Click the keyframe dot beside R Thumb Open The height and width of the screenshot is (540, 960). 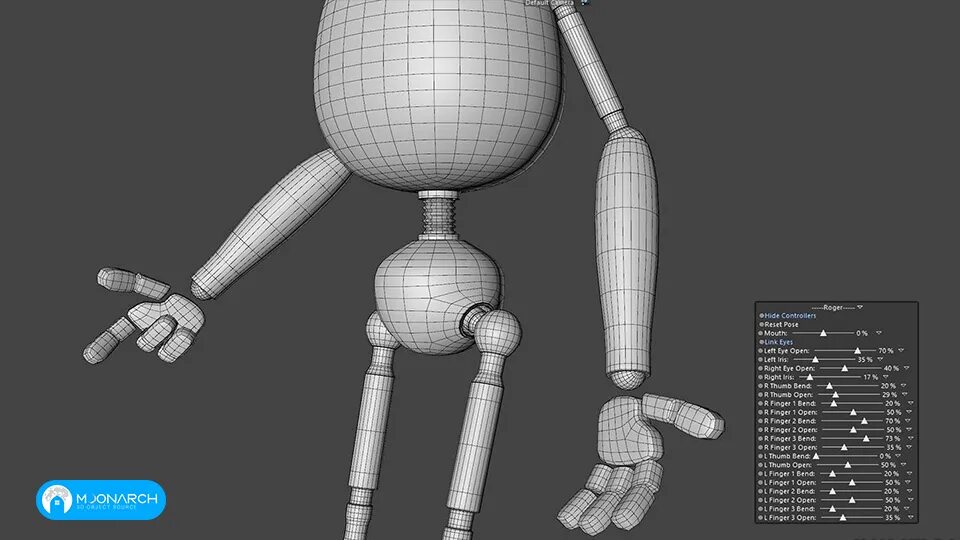[x=760, y=395]
